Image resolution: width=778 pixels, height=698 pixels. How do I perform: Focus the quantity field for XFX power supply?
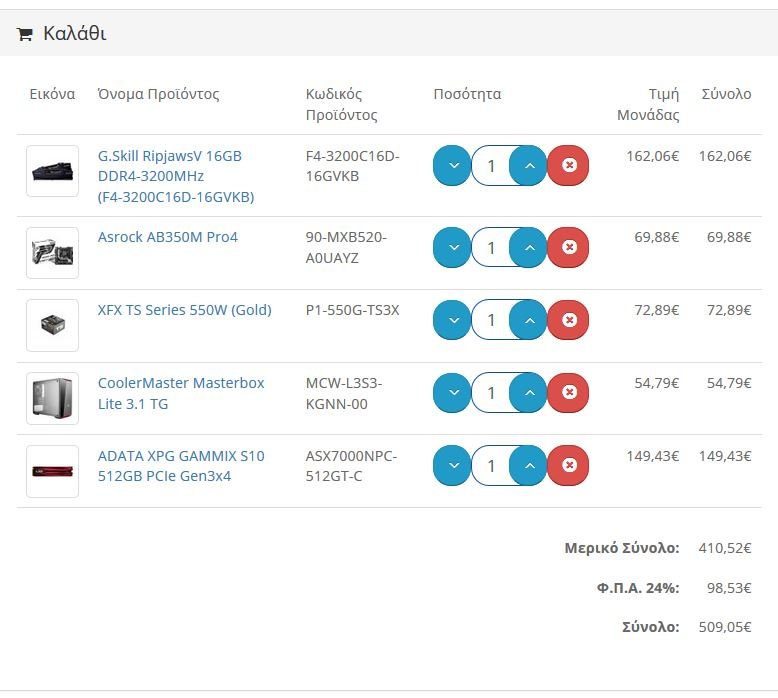(x=491, y=320)
